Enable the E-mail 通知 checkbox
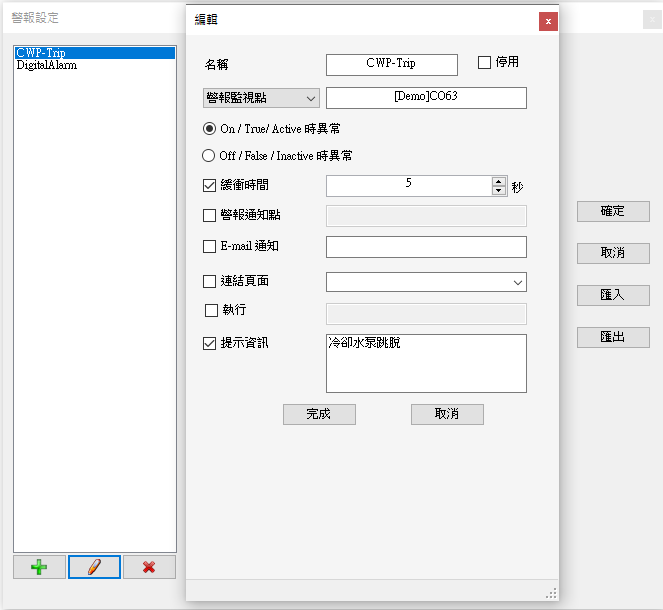Screen dimensions: 663x610 (210, 247)
